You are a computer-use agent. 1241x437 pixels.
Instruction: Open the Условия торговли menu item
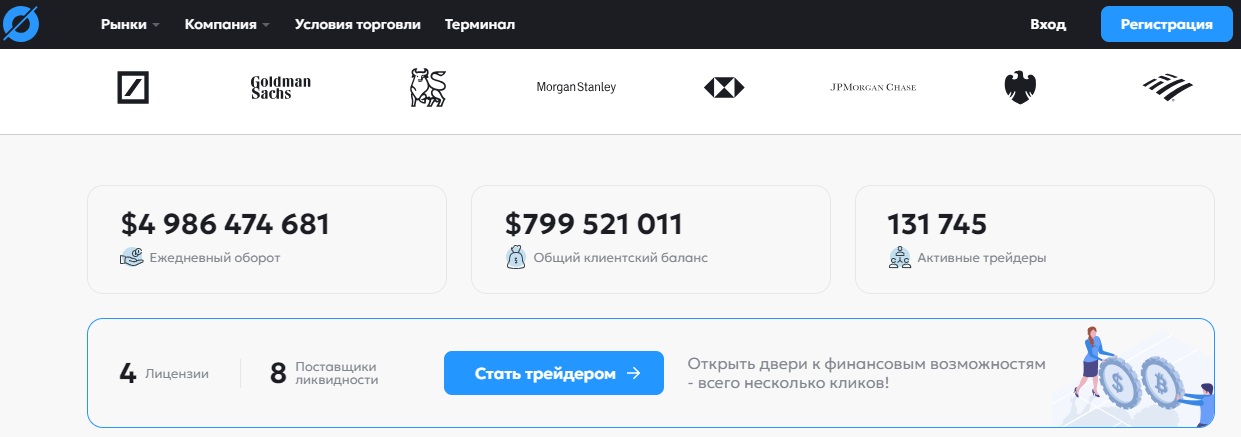tap(358, 24)
